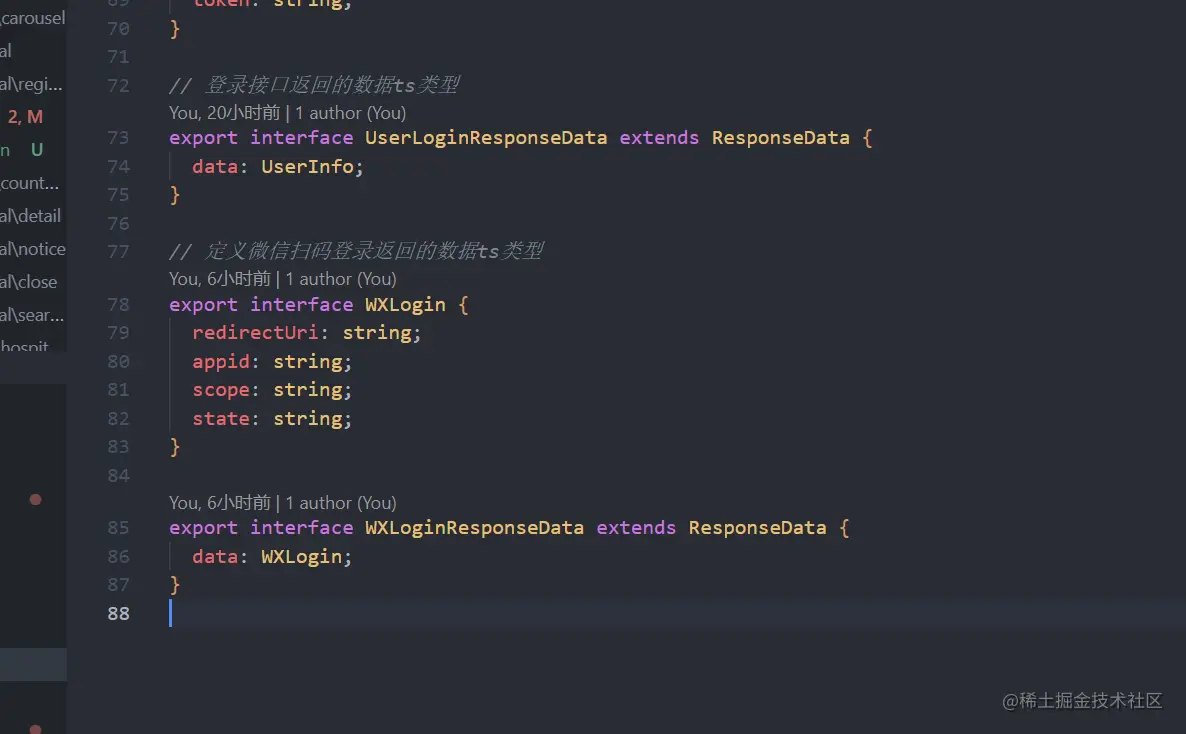Image resolution: width=1186 pixels, height=734 pixels.
Task: Click the identifier 'UserLoginResponseData'
Action: pyautogui.click(x=486, y=138)
